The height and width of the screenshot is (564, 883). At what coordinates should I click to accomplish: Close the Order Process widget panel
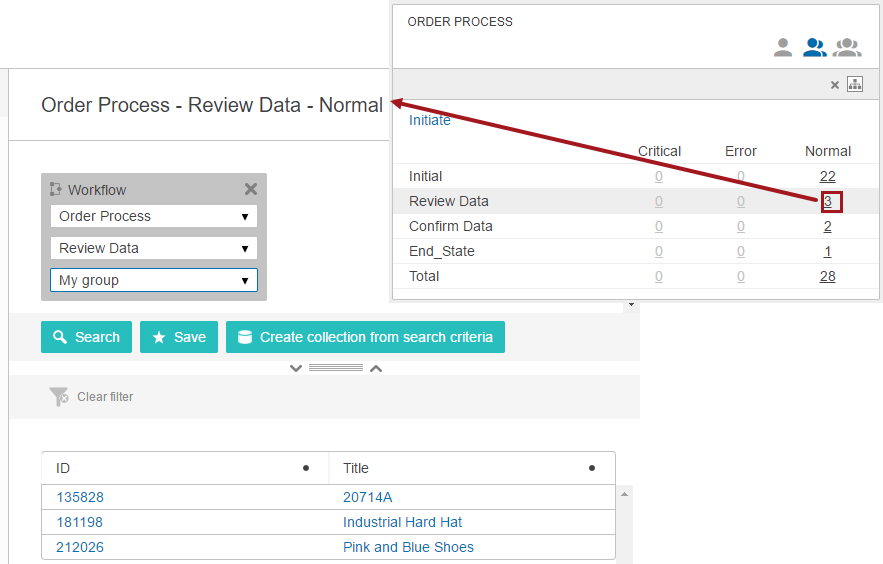point(835,85)
